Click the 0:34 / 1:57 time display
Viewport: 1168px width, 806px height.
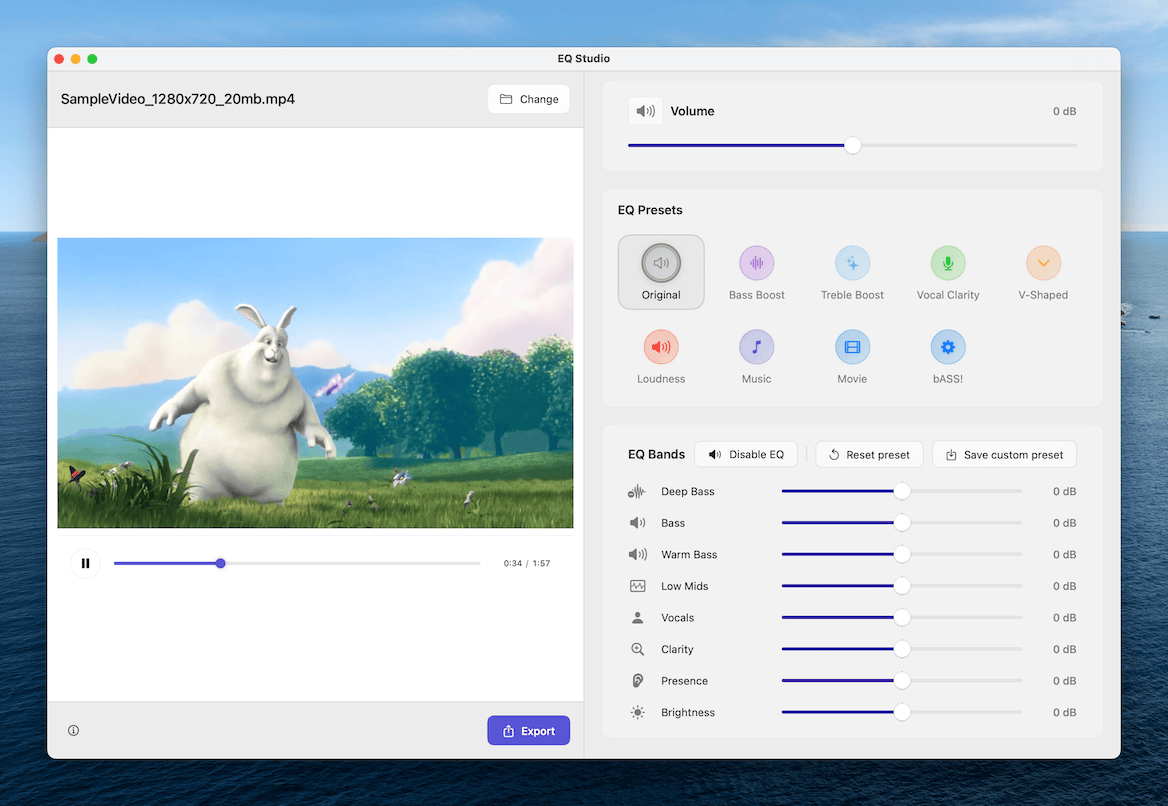(x=527, y=563)
